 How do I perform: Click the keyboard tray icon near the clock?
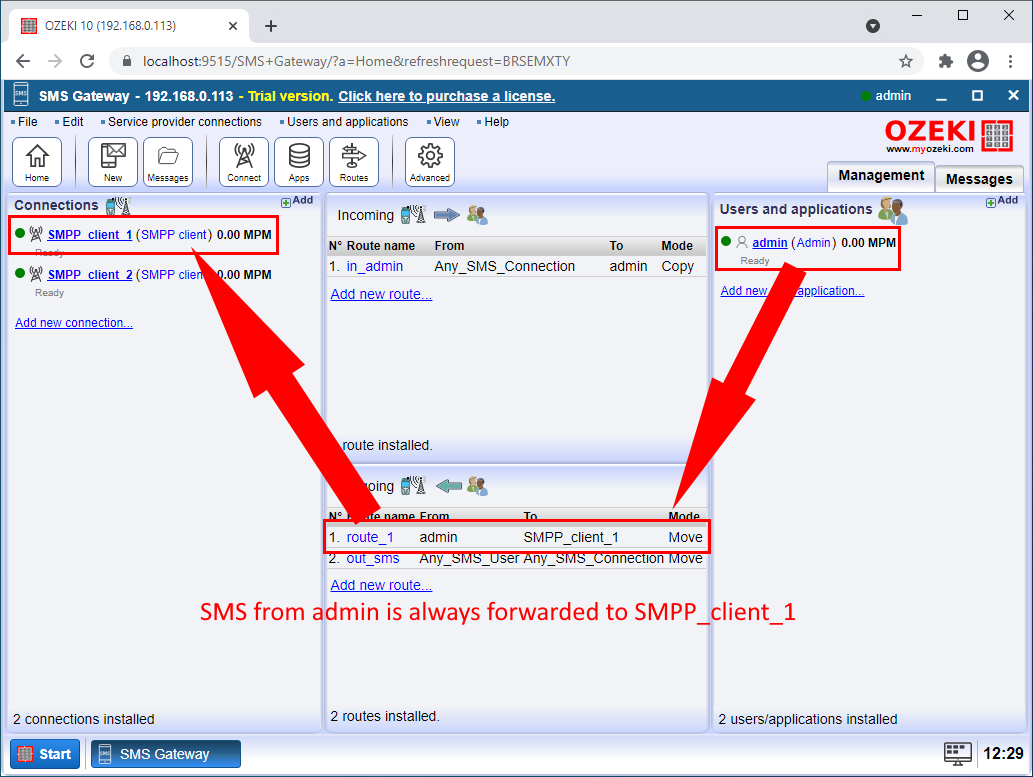957,753
